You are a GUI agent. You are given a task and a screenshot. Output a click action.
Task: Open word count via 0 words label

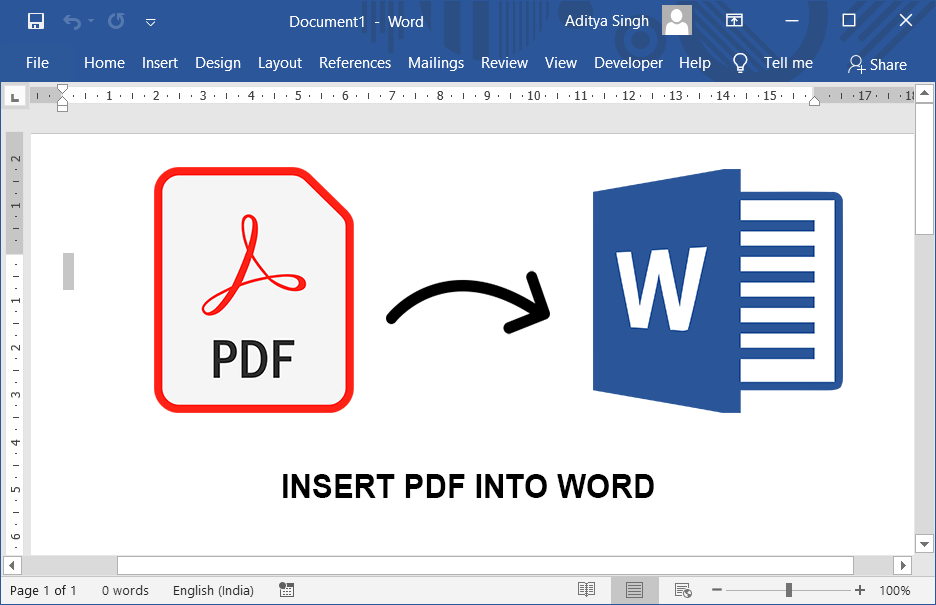(x=124, y=590)
